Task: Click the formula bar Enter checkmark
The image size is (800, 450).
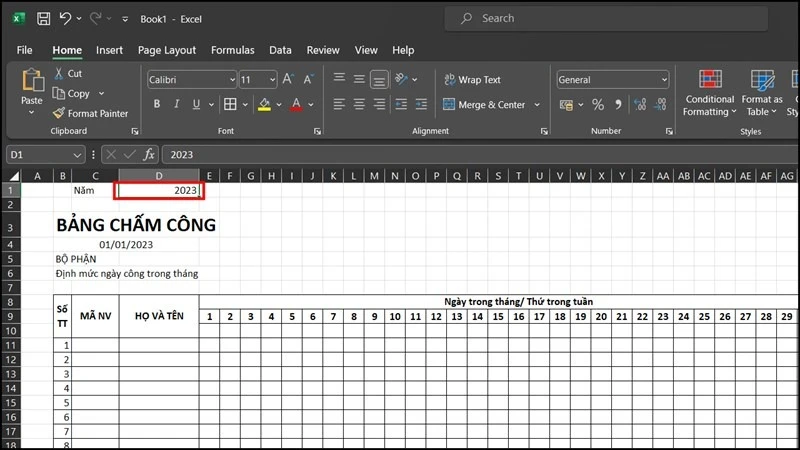Action: [x=130, y=154]
